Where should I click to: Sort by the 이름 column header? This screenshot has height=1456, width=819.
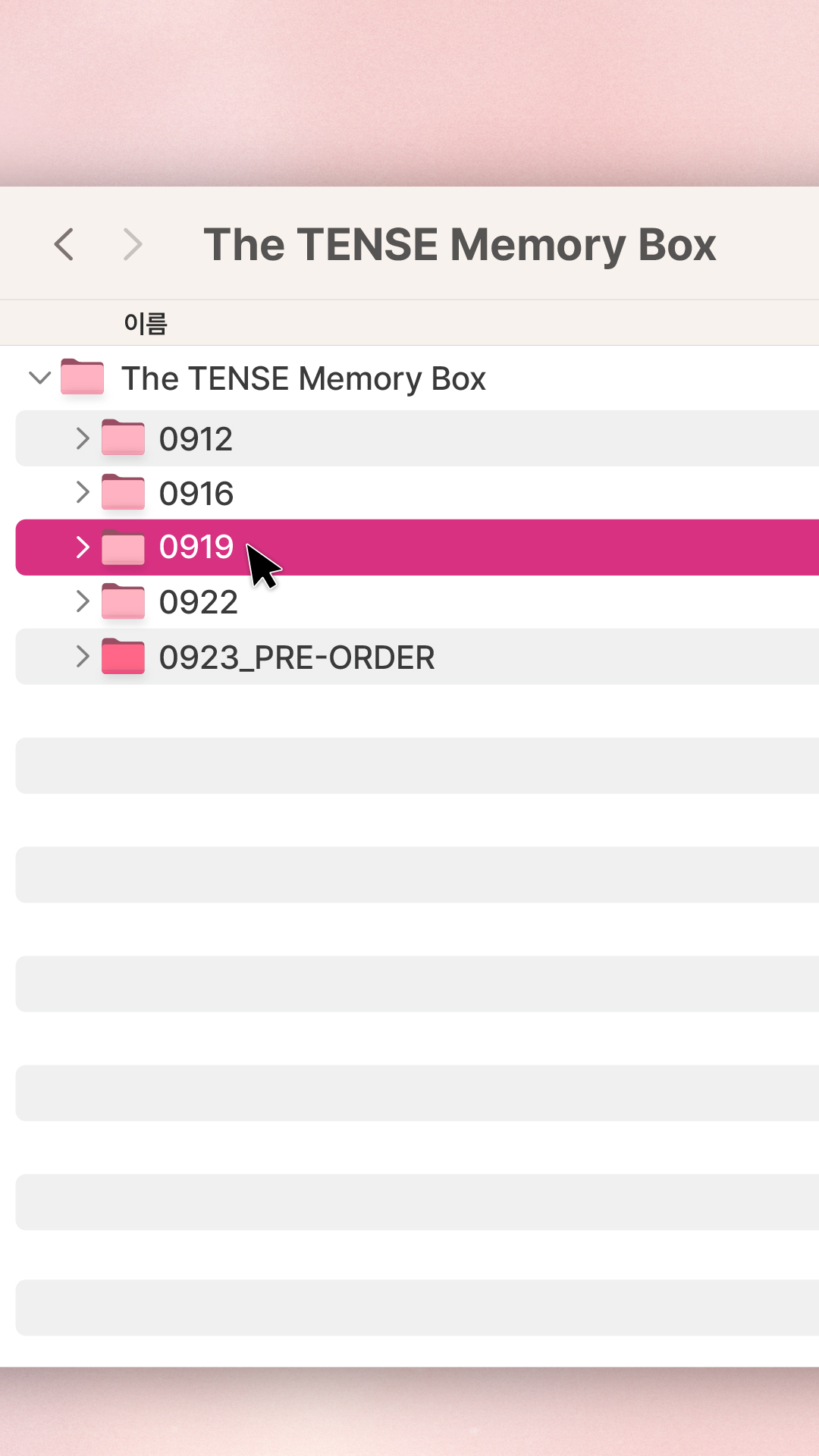click(x=146, y=324)
